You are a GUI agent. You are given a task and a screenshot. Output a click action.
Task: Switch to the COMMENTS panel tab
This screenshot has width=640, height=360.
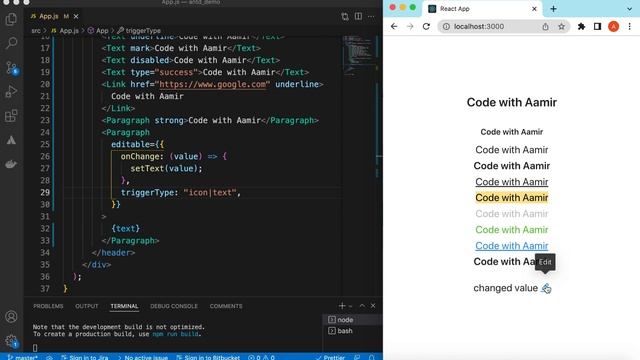(x=226, y=306)
